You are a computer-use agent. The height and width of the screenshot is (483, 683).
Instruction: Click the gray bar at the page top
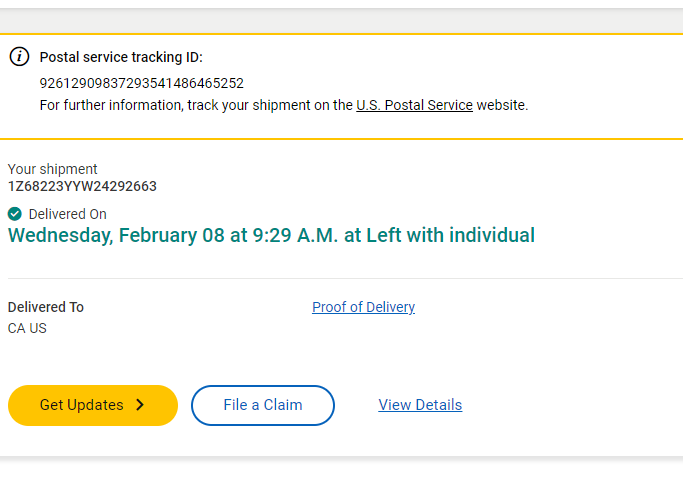[x=341, y=17]
